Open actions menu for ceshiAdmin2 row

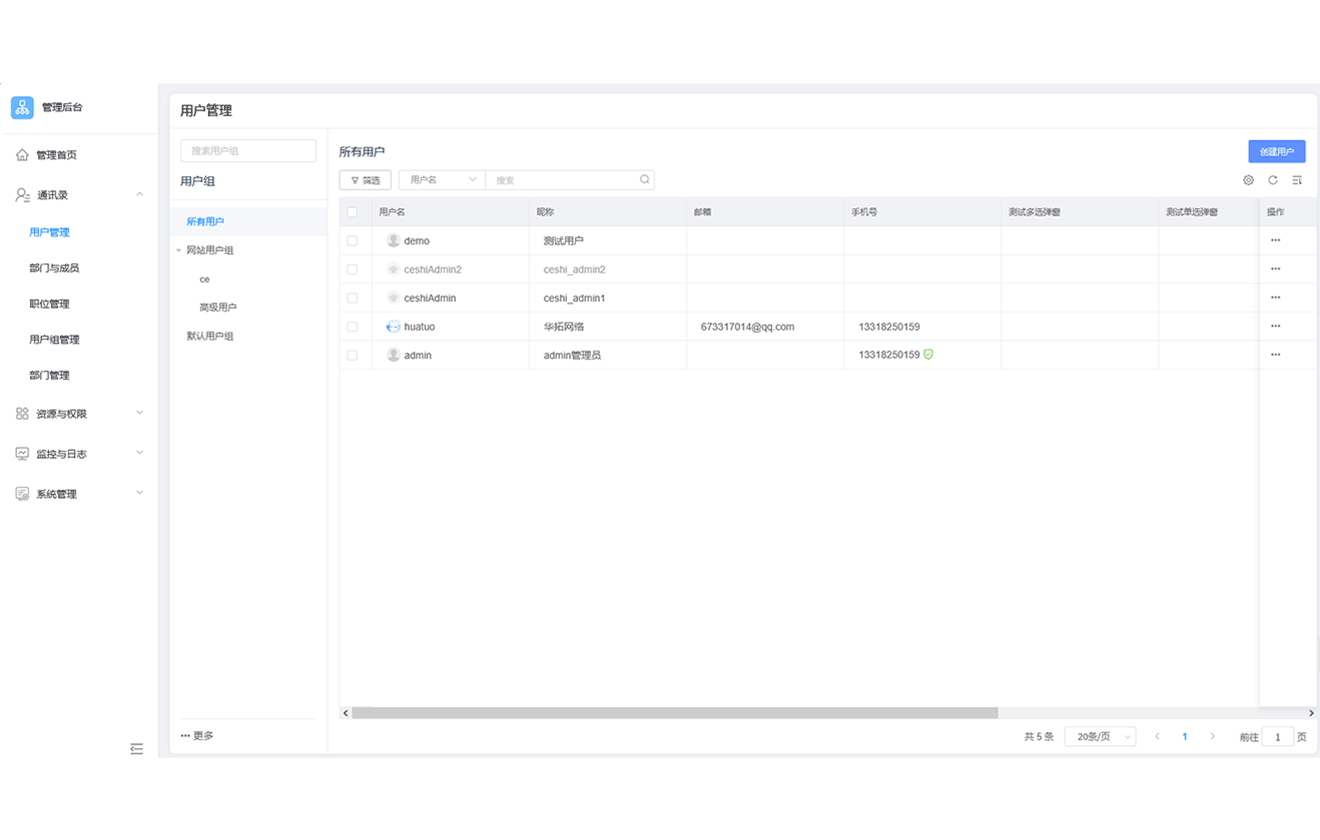[x=1275, y=269]
